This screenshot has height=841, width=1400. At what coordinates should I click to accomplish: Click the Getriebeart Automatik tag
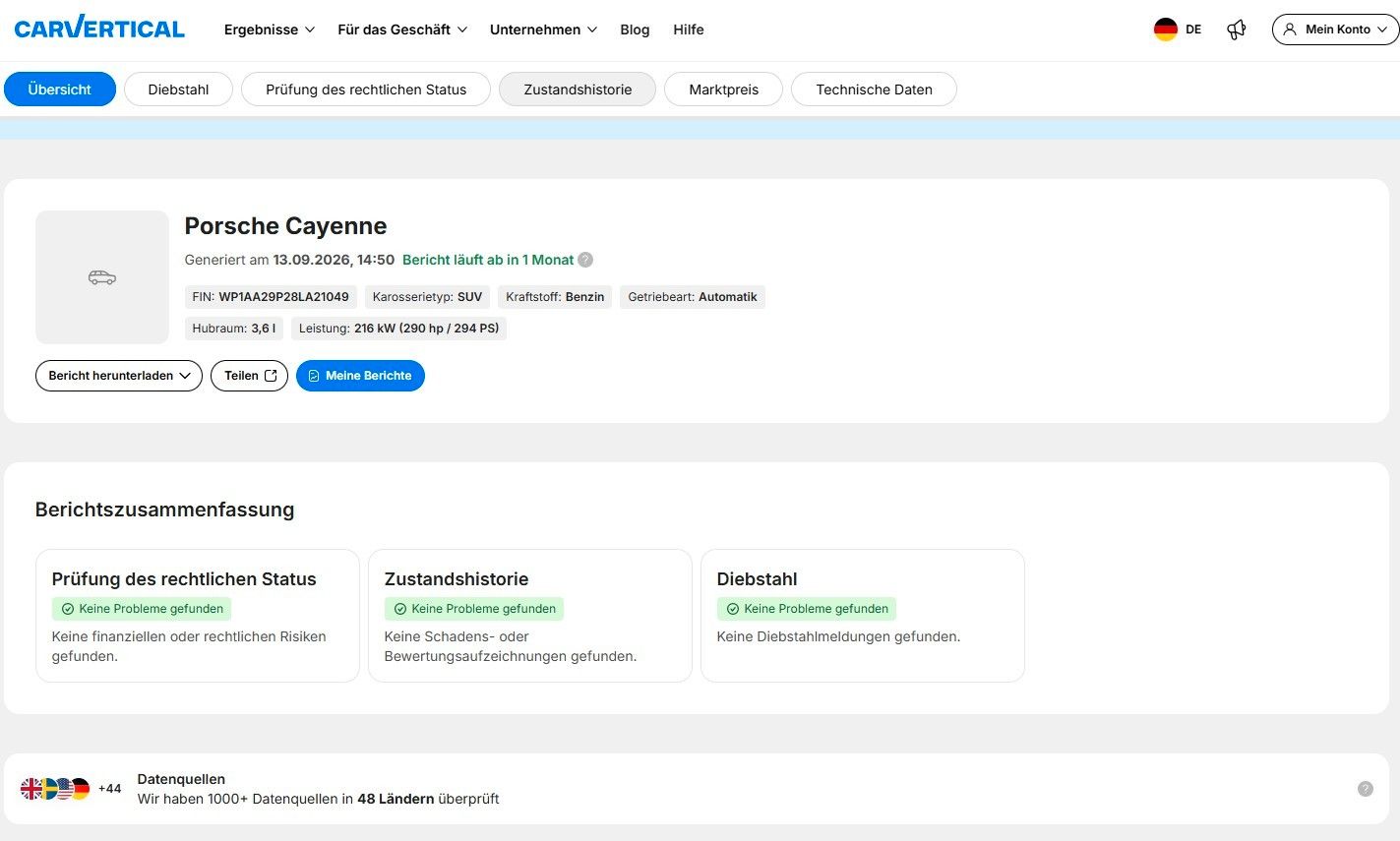click(x=693, y=297)
